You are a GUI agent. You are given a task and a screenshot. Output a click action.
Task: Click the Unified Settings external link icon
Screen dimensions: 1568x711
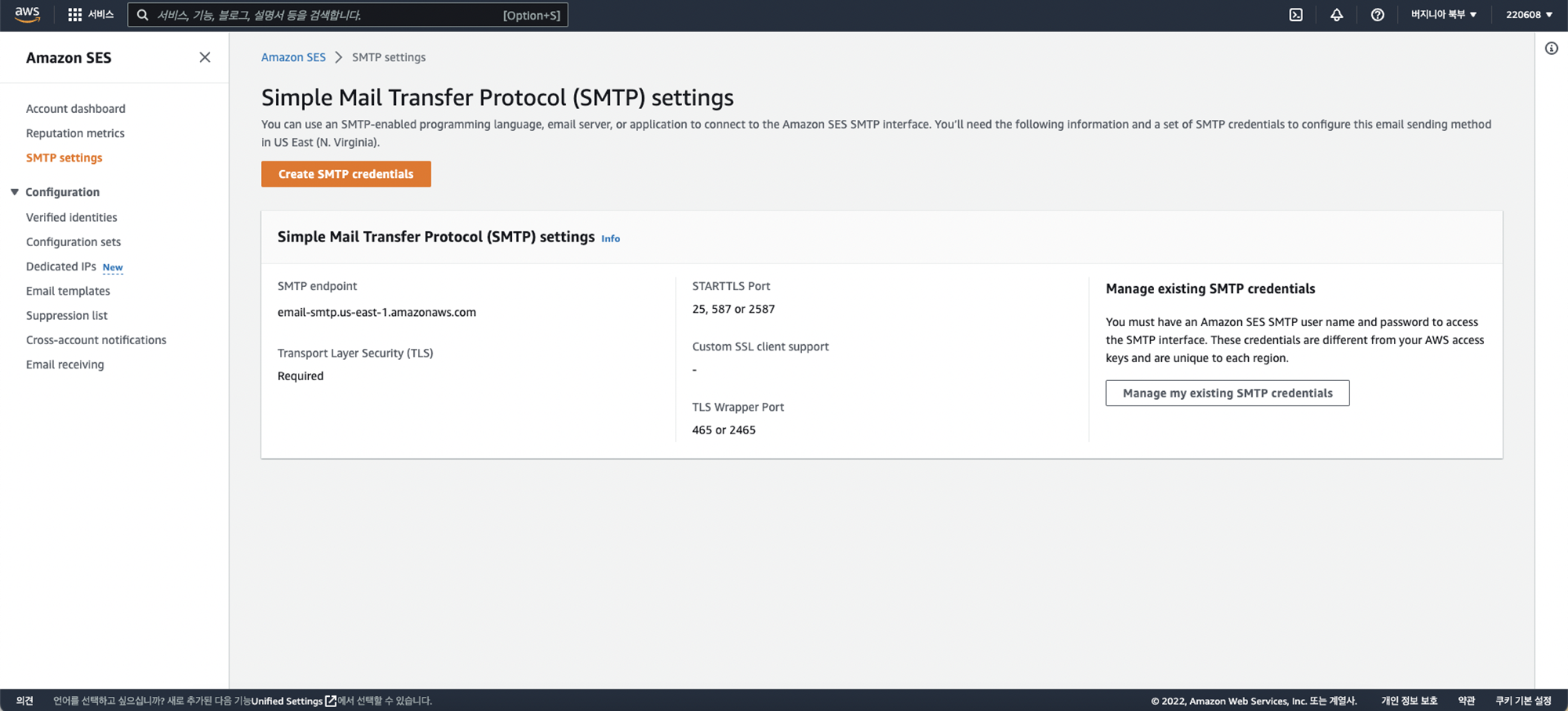point(331,701)
